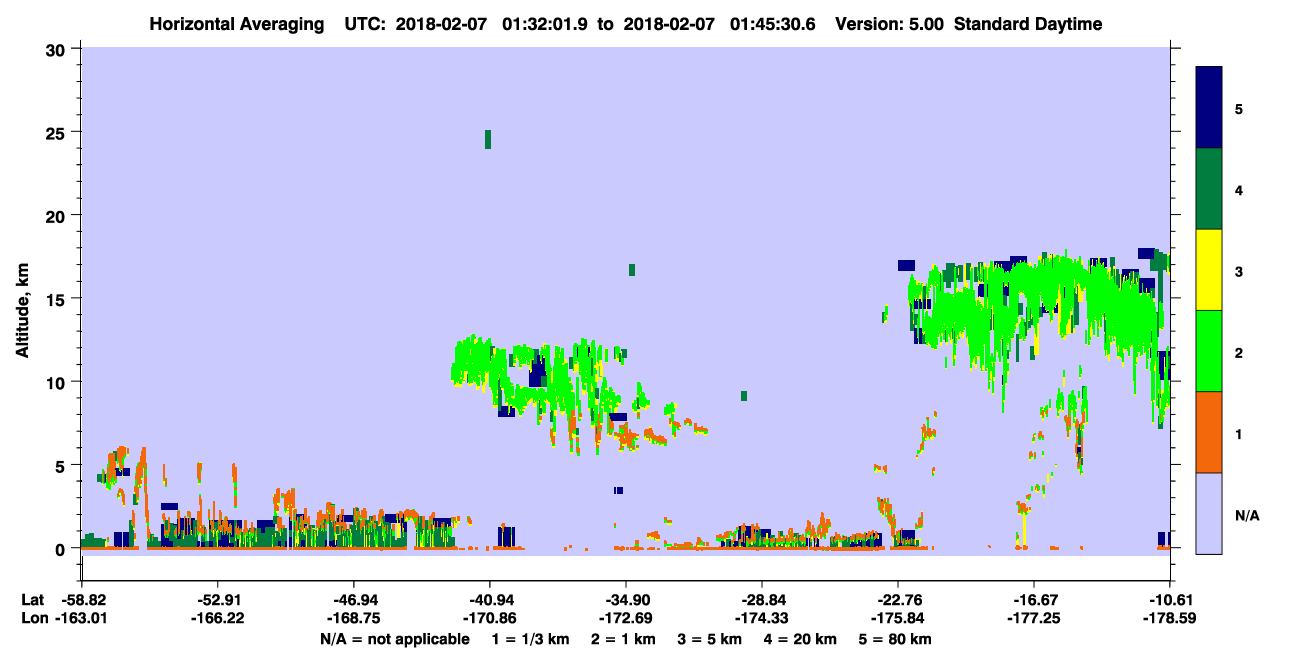
Task: Click the lavender N/A colorbar segment
Action: (x=1209, y=512)
